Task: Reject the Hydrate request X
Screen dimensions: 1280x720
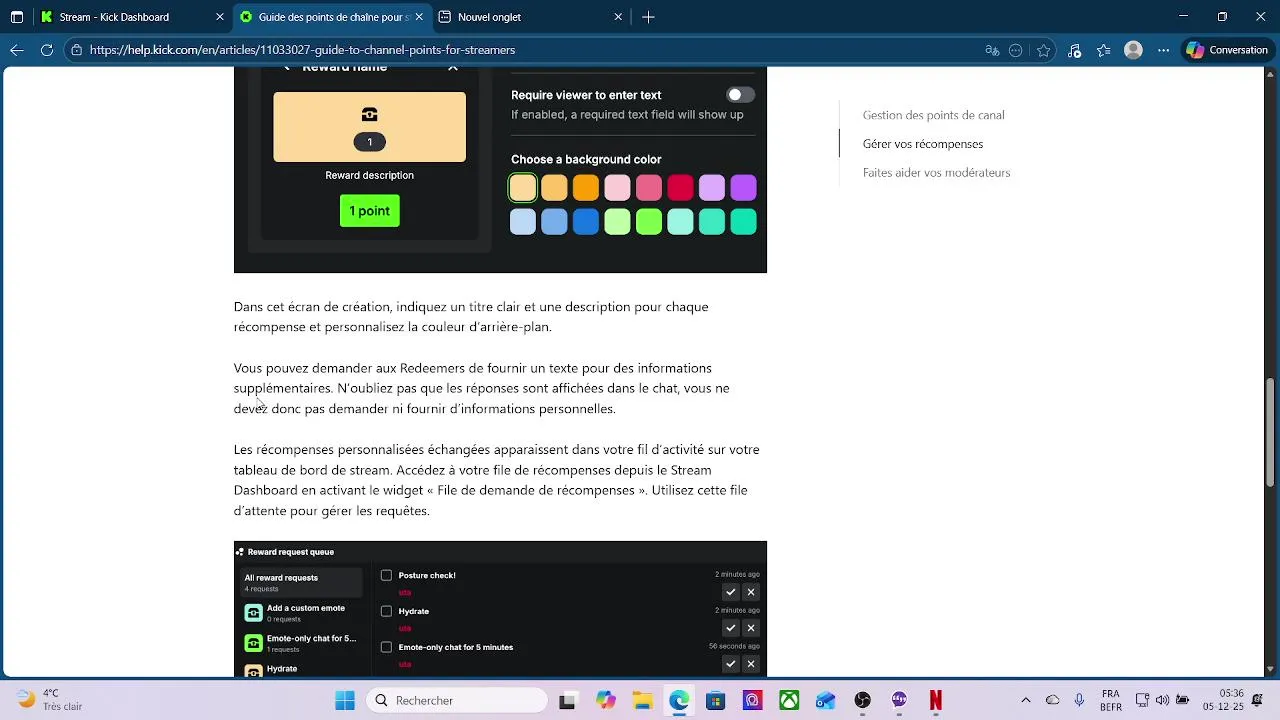Action: tap(751, 628)
